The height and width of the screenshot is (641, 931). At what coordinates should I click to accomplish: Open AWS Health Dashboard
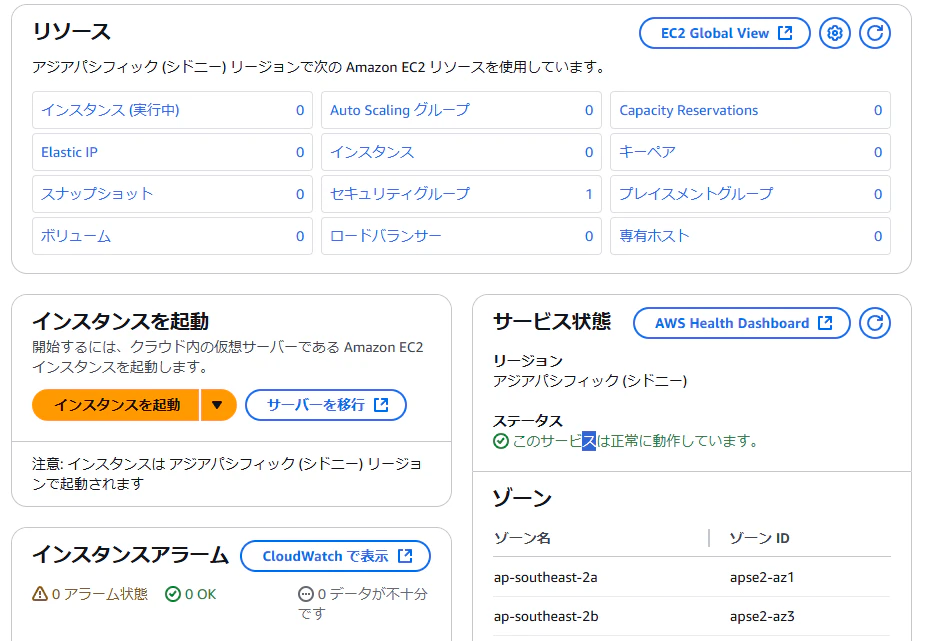742,323
